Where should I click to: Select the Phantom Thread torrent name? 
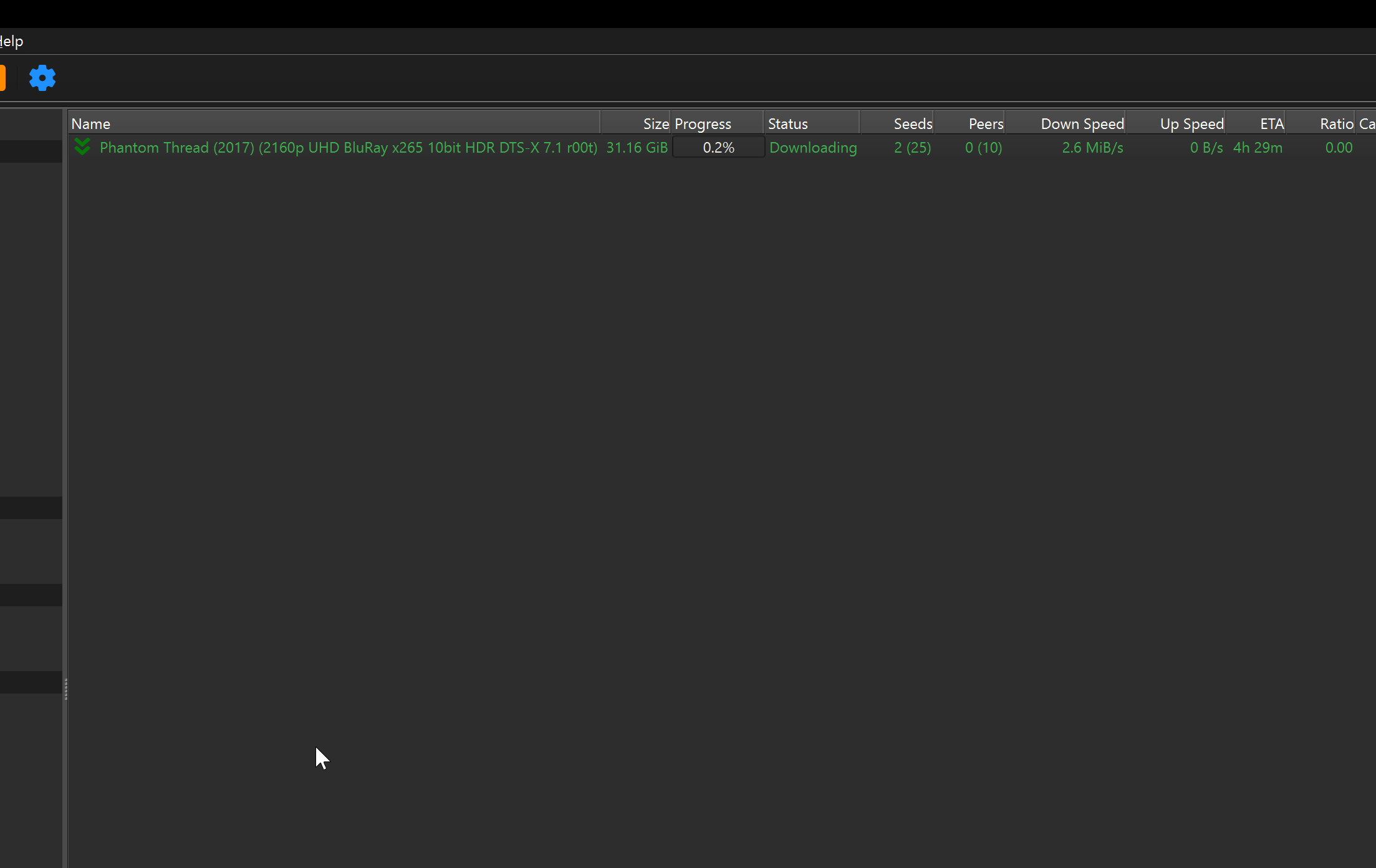(x=348, y=148)
